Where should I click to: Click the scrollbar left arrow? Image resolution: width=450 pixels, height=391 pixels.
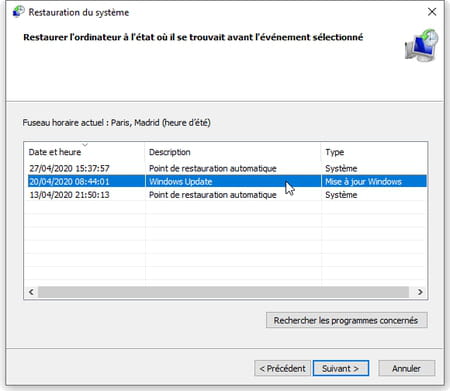click(x=31, y=292)
